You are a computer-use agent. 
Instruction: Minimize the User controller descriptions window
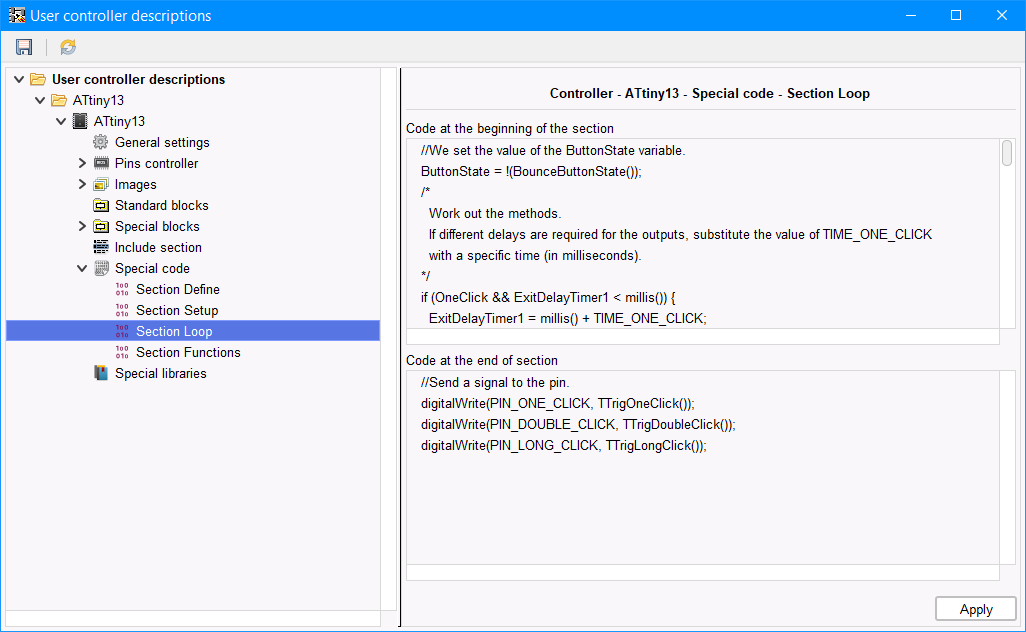click(x=911, y=15)
